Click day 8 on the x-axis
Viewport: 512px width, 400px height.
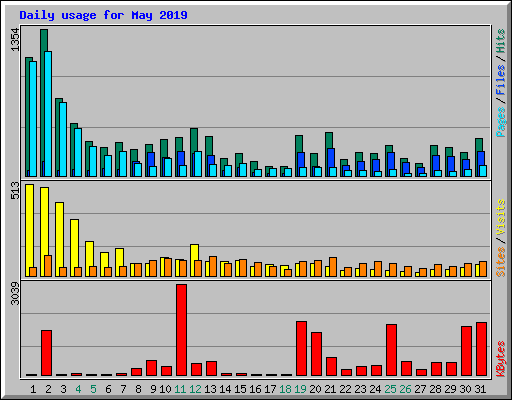click(138, 389)
